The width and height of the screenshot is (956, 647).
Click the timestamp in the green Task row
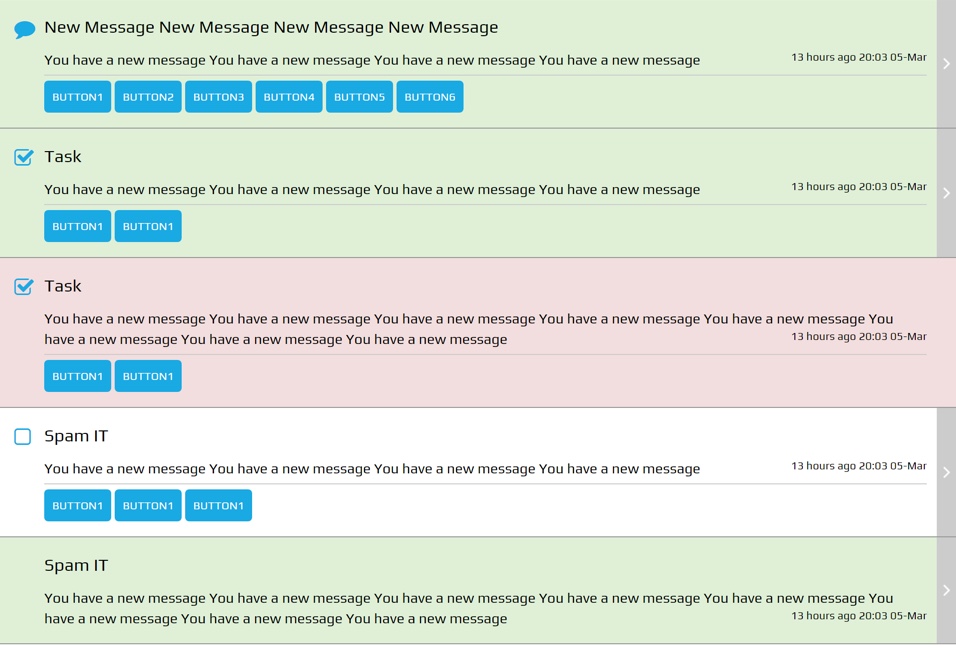[x=858, y=187]
